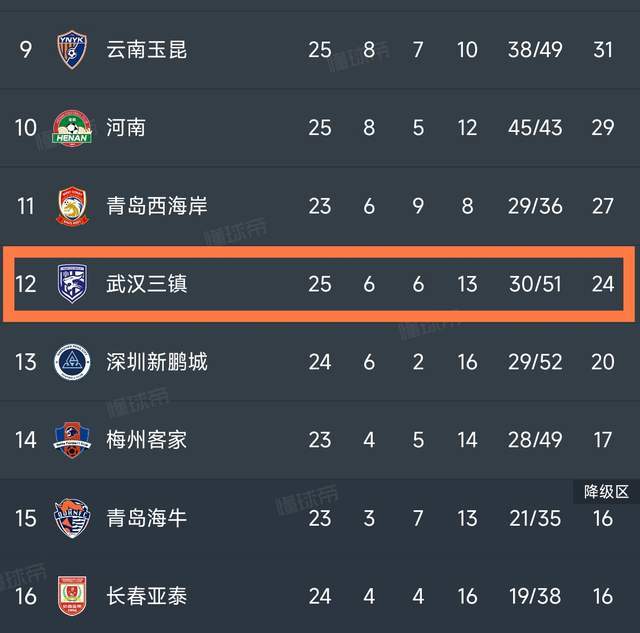Open the 深圳新鹏城 team name
The width and height of the screenshot is (640, 633).
(x=157, y=361)
